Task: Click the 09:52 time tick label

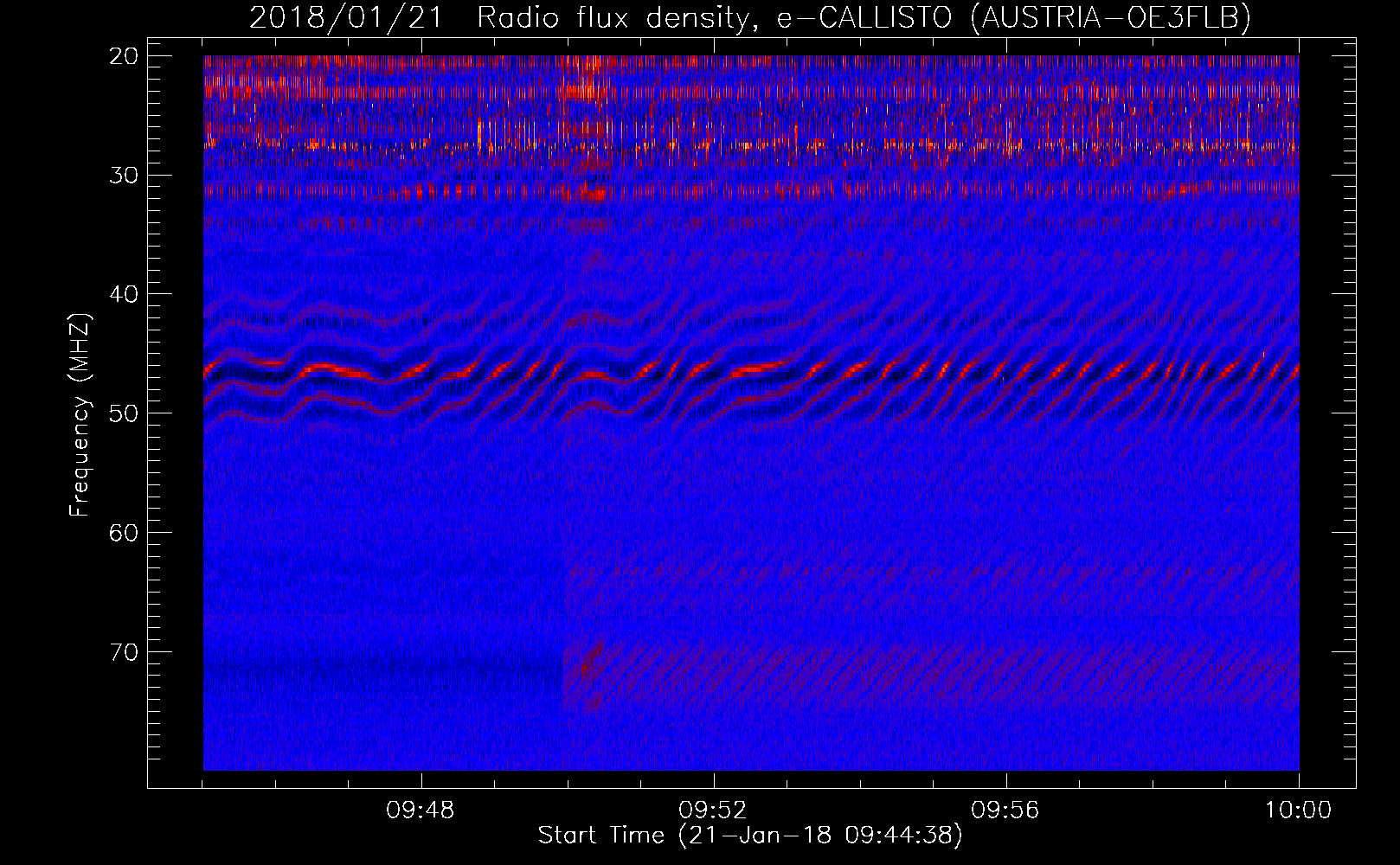Action: (713, 811)
